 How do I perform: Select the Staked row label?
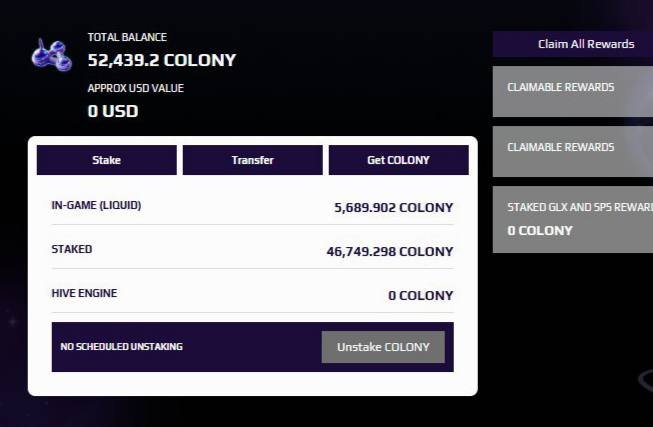tap(72, 249)
